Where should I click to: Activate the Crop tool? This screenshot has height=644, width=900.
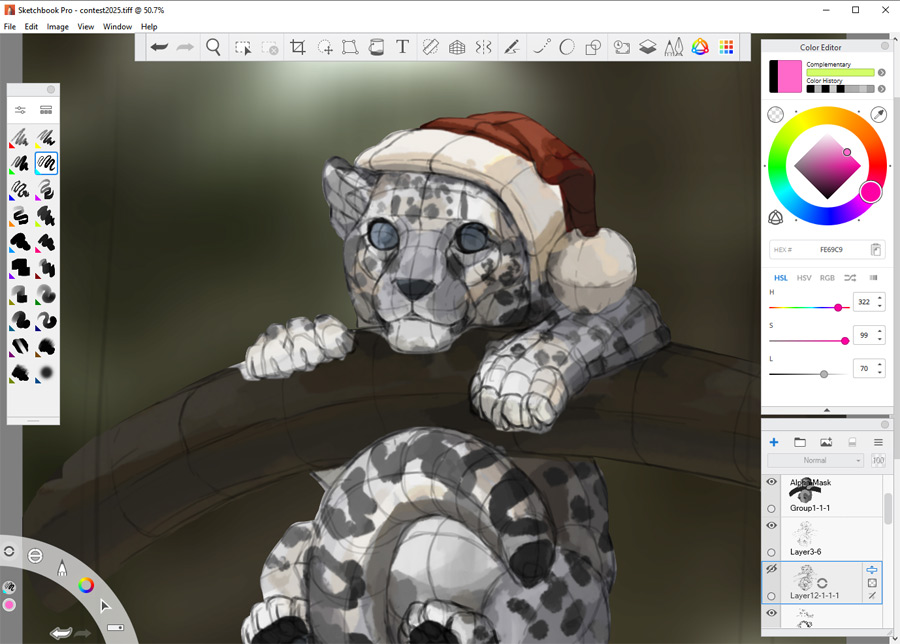(x=298, y=46)
